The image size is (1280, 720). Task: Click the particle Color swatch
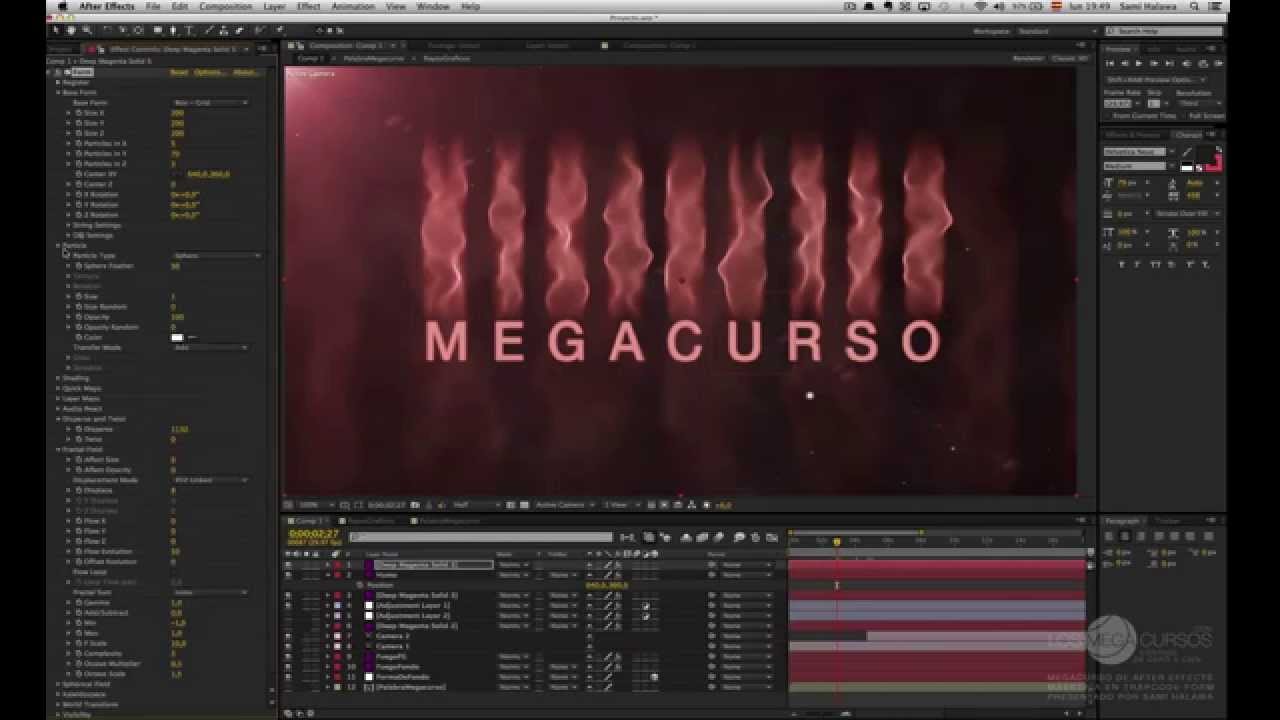coord(177,337)
